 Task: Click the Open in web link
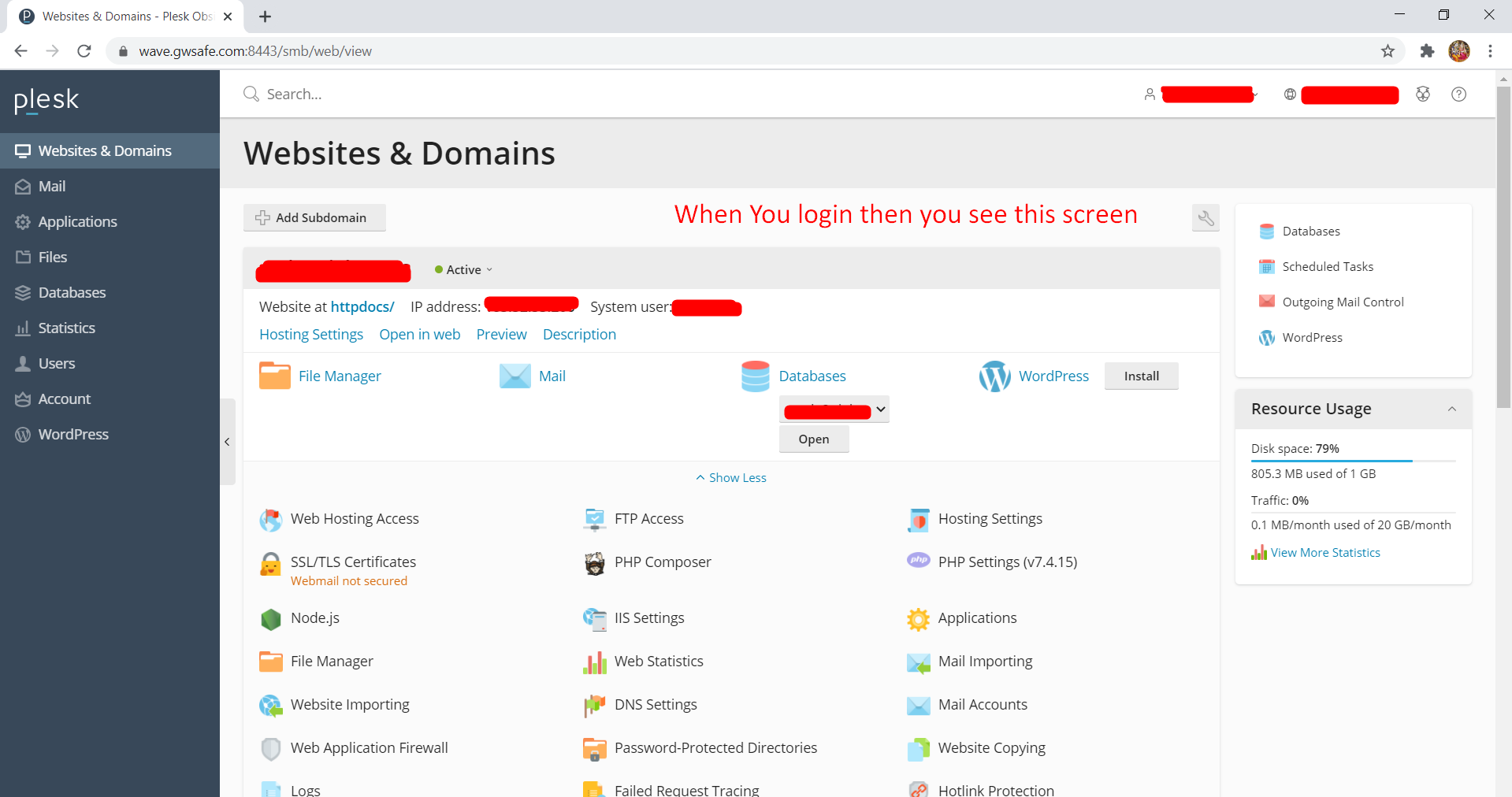420,335
